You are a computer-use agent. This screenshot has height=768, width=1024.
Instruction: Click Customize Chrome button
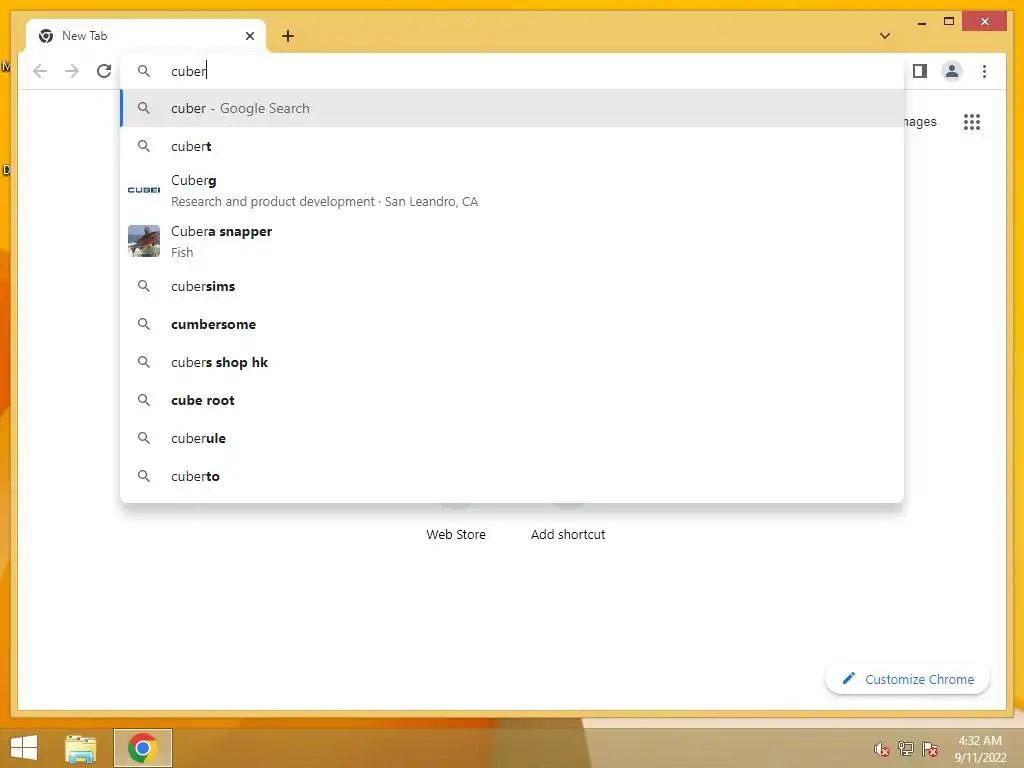coord(907,679)
